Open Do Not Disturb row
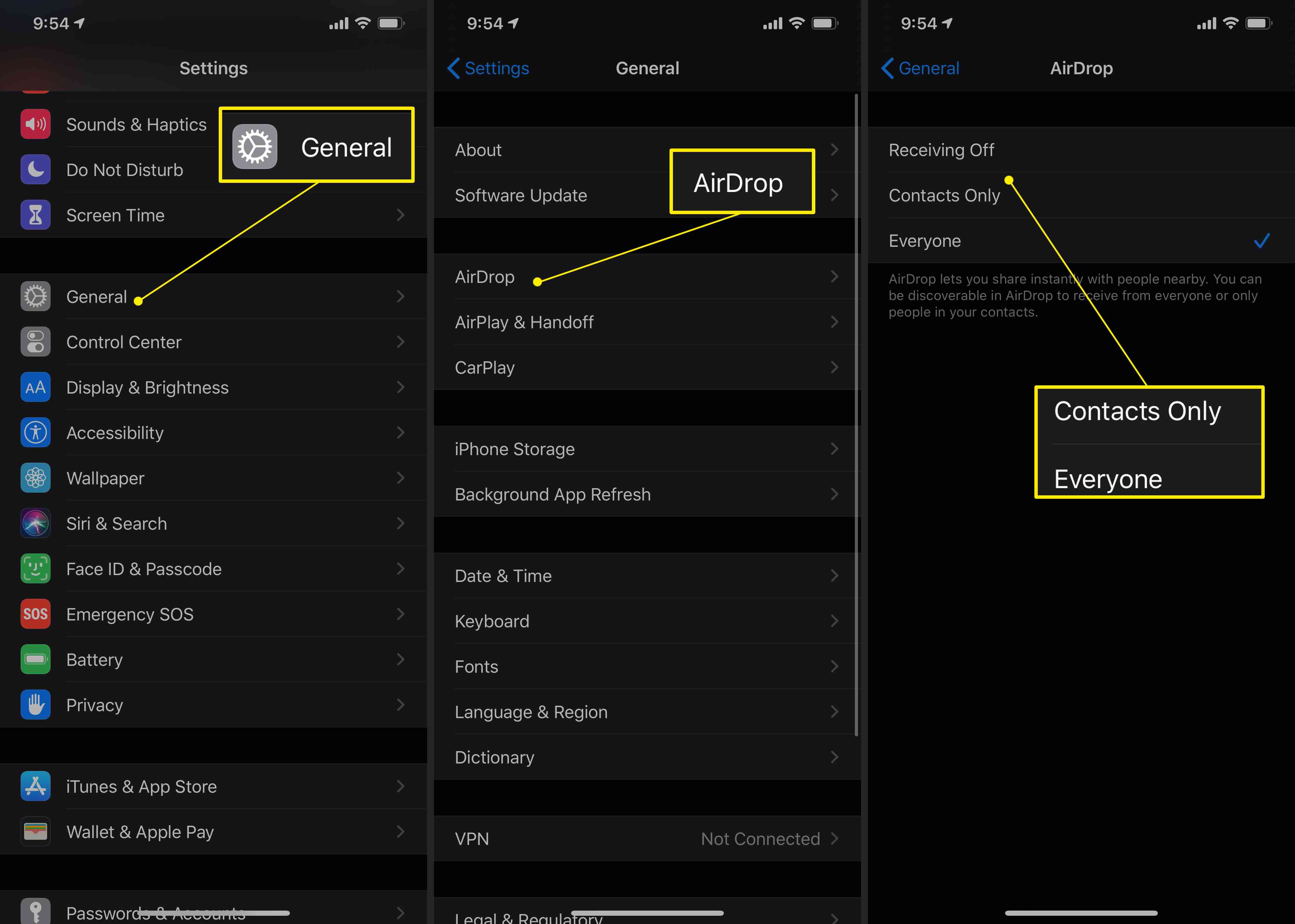1295x924 pixels. point(214,169)
